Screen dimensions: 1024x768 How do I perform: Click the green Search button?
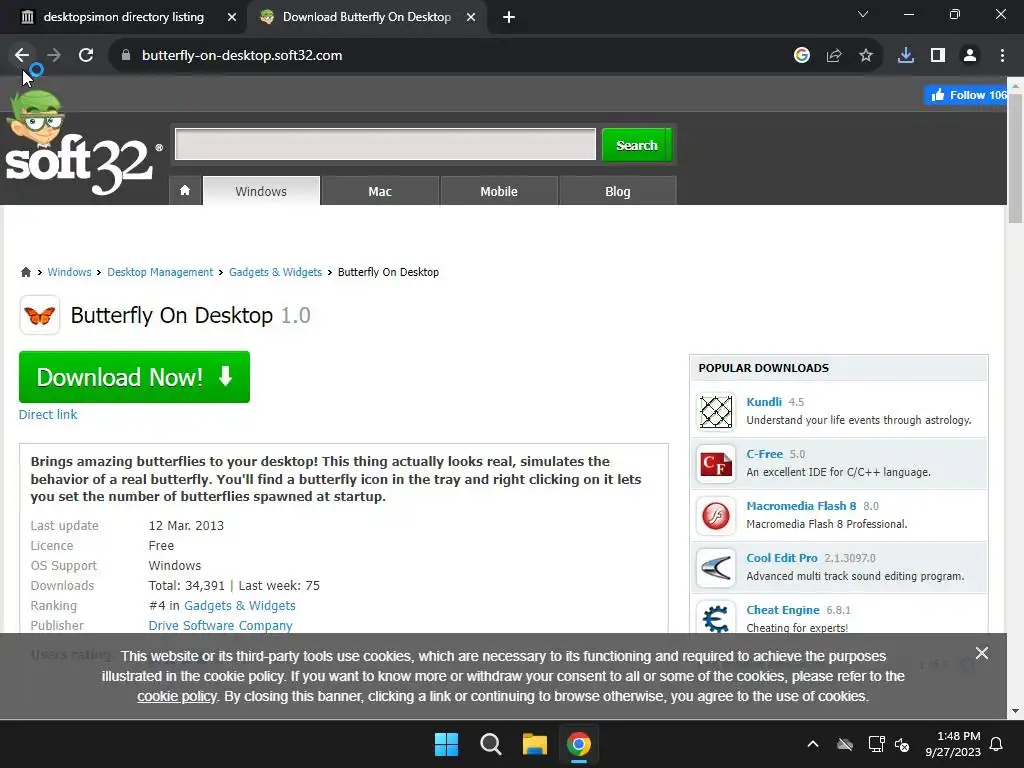pyautogui.click(x=637, y=144)
